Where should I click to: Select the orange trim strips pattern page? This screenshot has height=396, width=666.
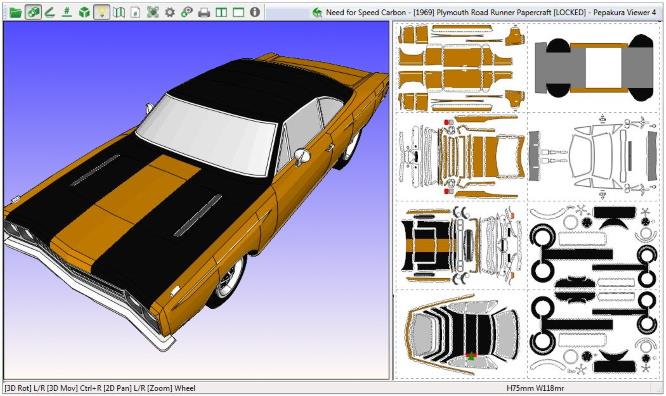461,157
